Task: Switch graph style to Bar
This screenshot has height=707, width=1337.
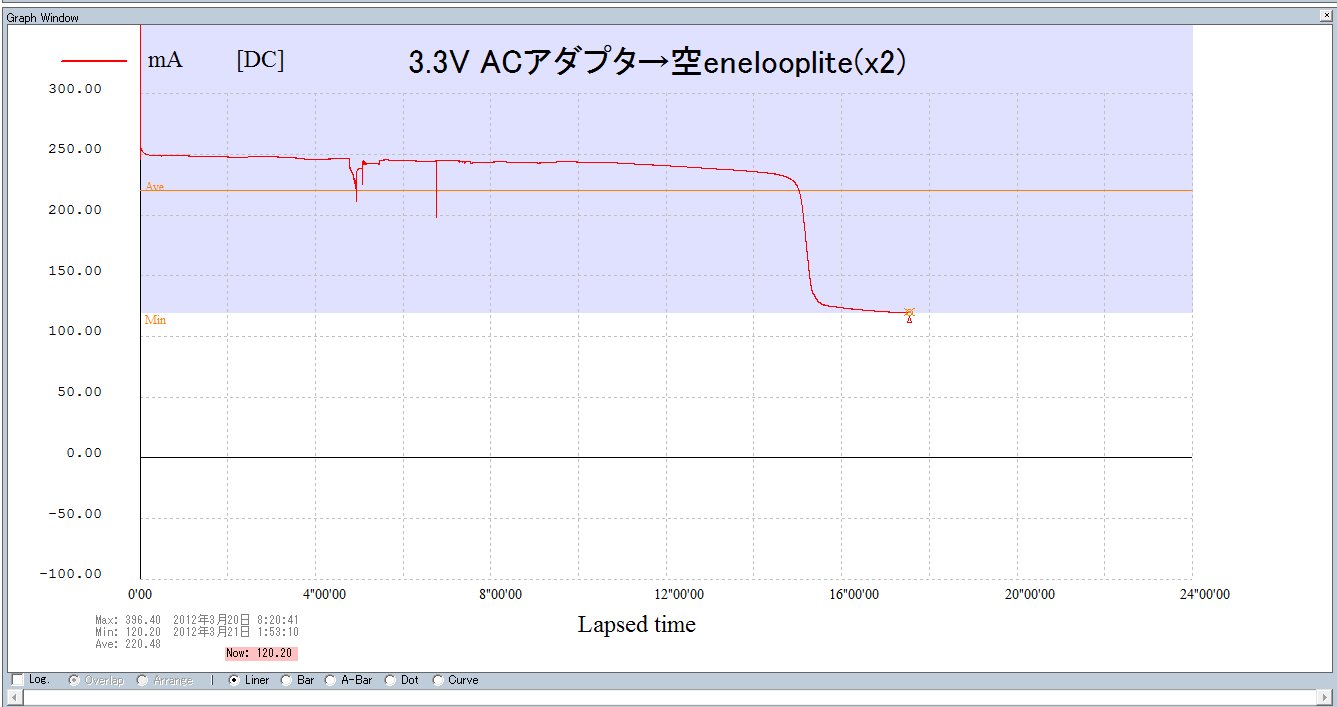Action: [x=287, y=680]
